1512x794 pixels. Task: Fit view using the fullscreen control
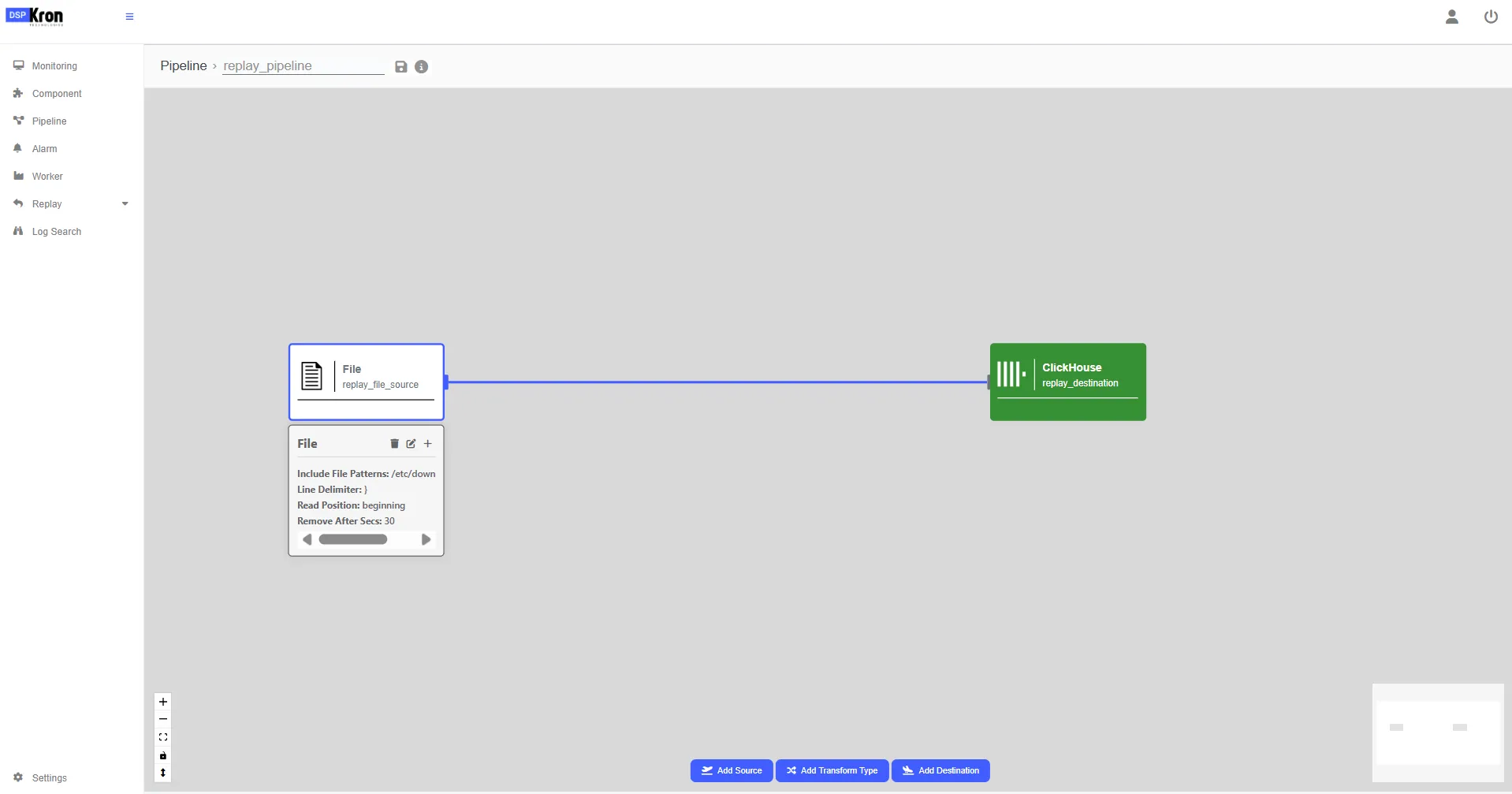click(x=163, y=737)
